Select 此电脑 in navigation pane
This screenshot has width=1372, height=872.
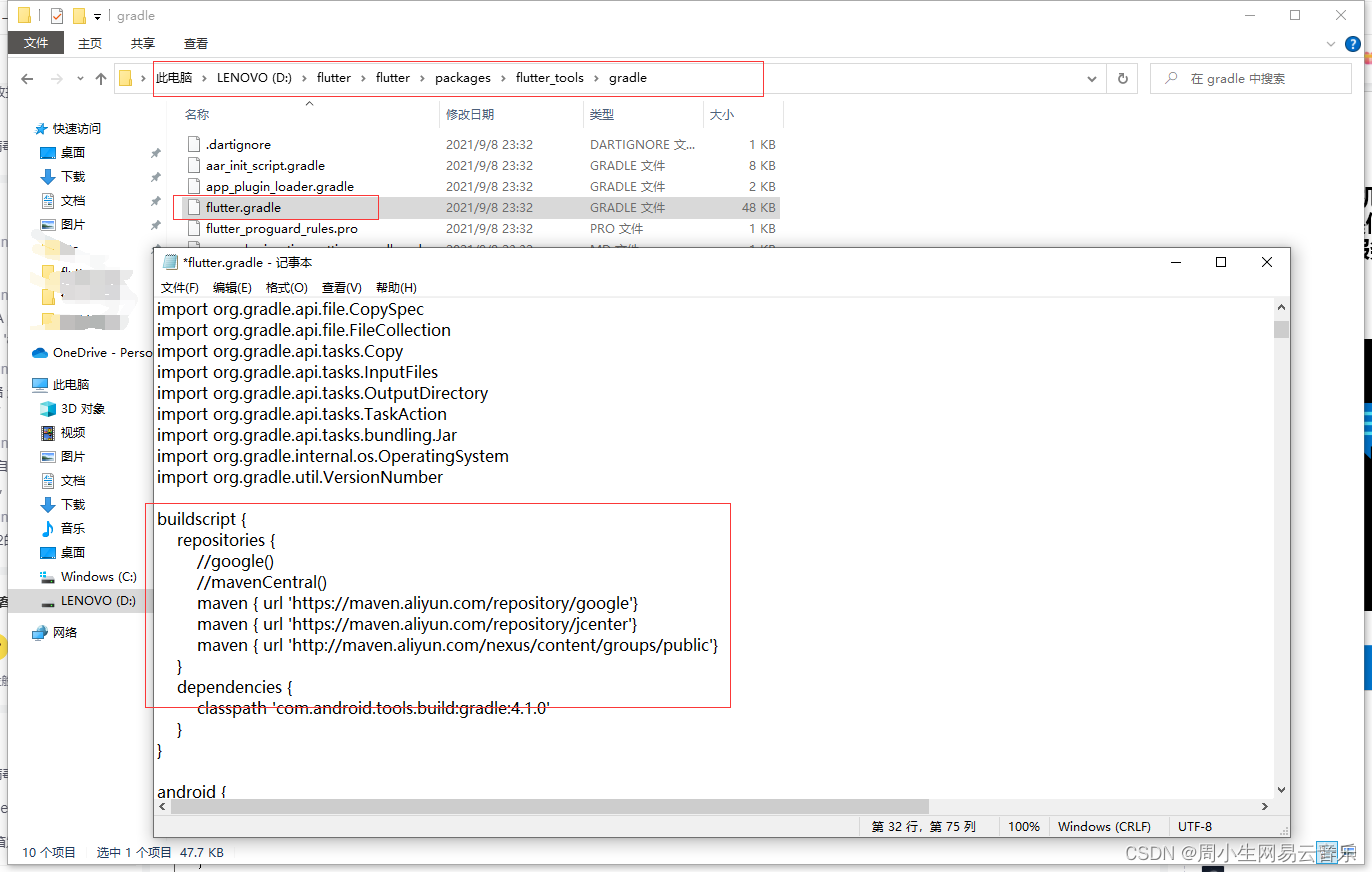70,385
